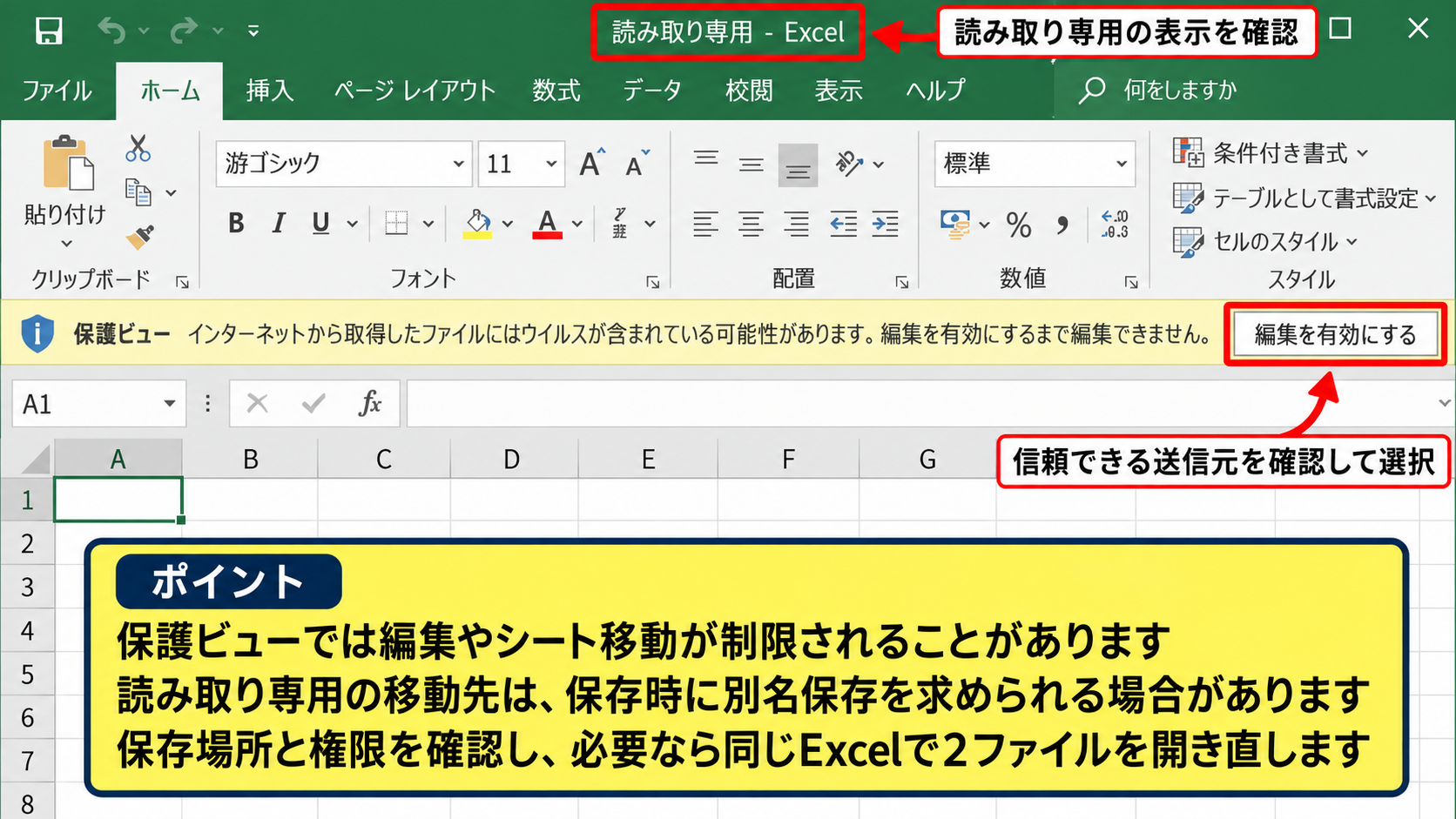This screenshot has width=1456, height=819.
Task: Toggle bottom align button
Action: (798, 165)
